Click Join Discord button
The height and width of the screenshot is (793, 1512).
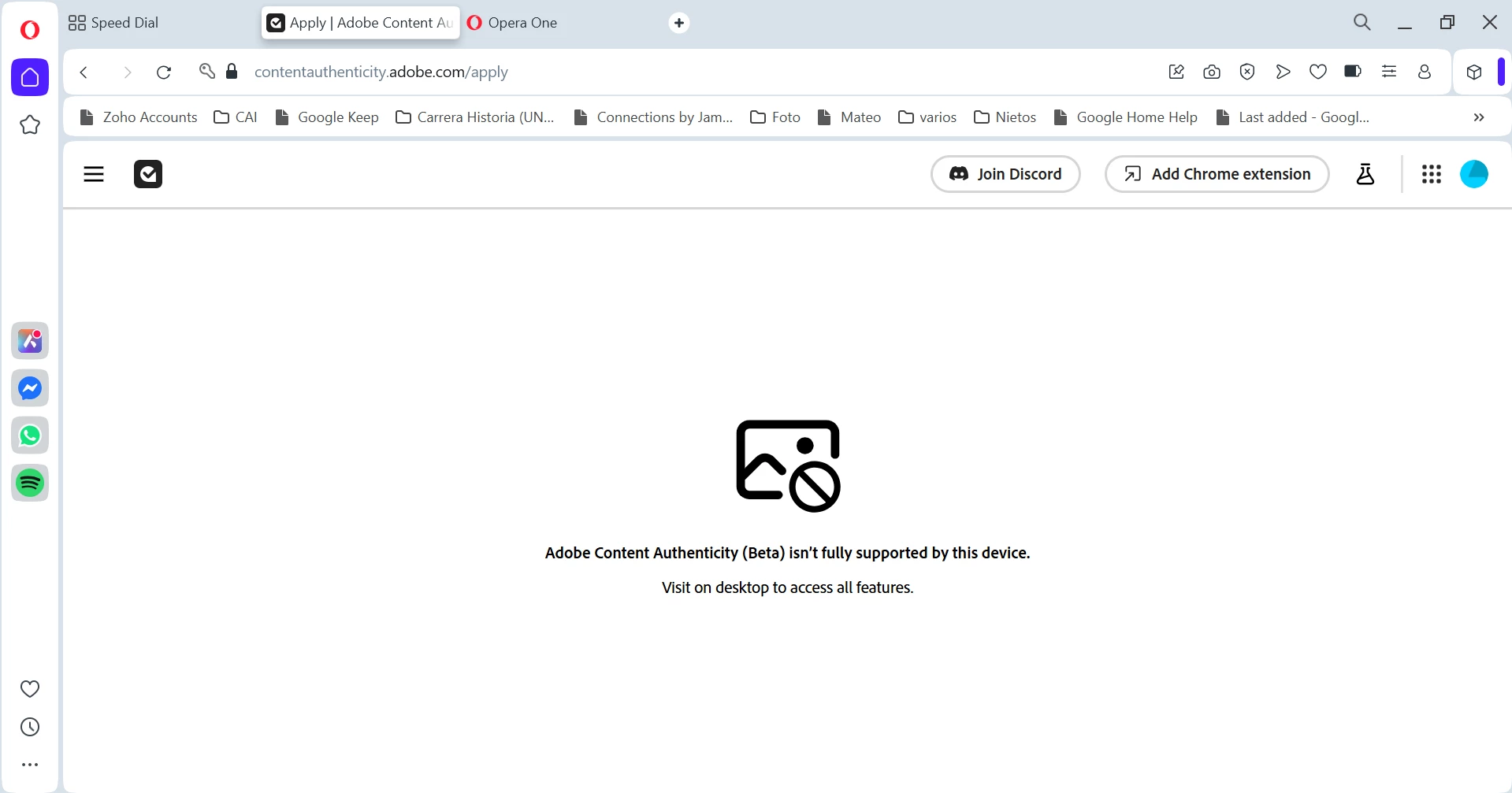pyautogui.click(x=1005, y=174)
